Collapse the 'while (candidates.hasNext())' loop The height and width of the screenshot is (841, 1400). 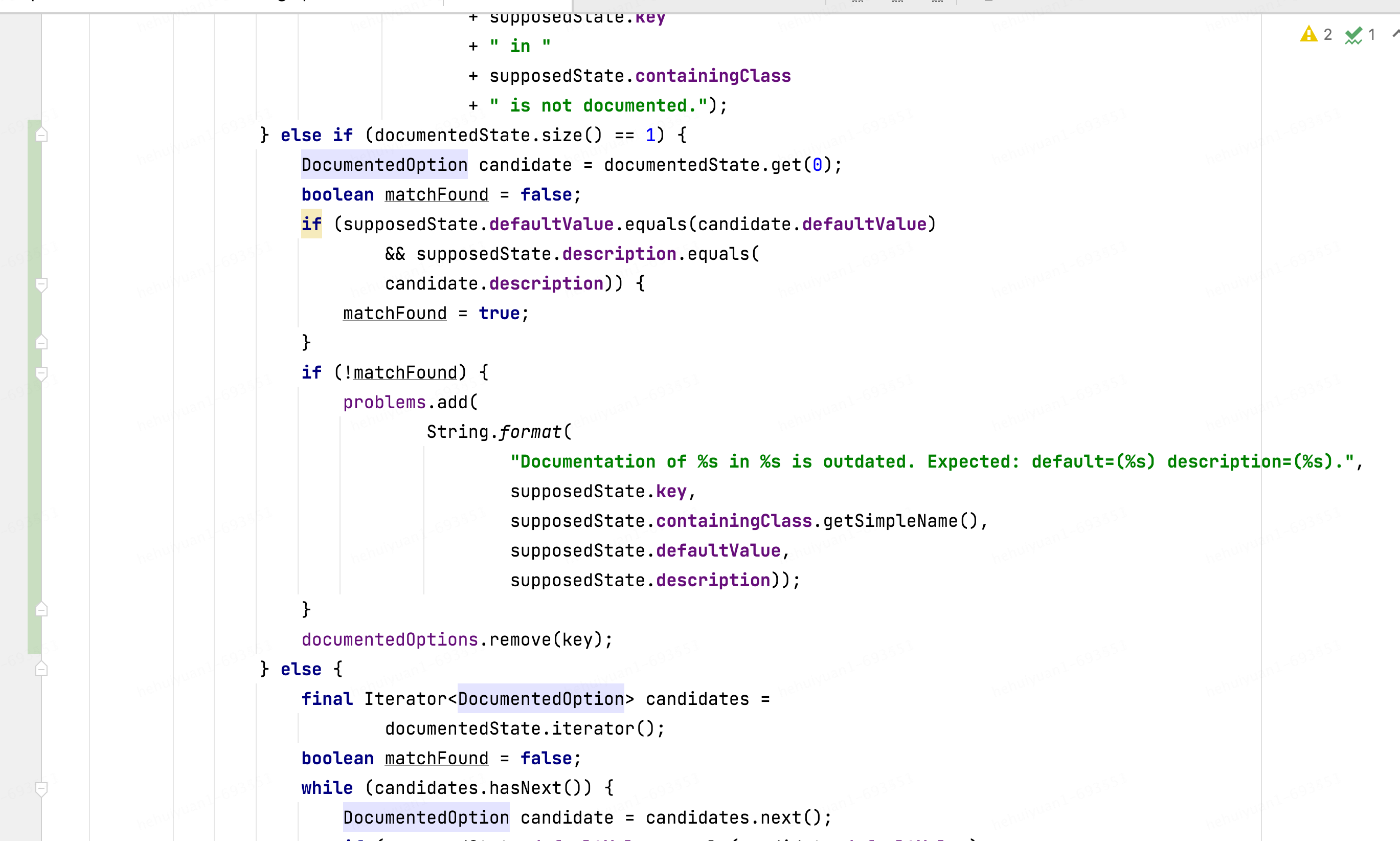41,788
